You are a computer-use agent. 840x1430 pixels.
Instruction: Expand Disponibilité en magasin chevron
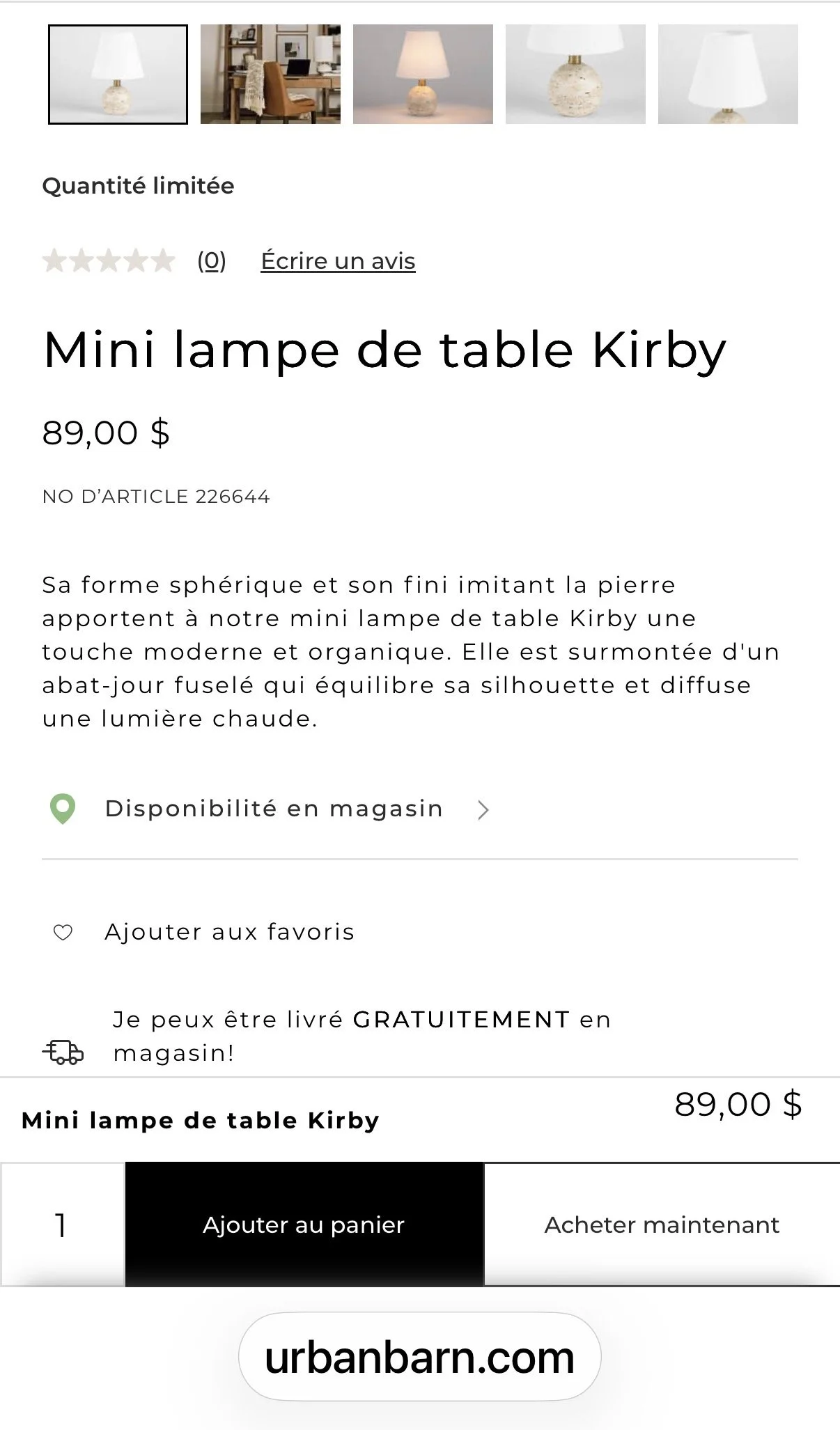[x=483, y=809]
